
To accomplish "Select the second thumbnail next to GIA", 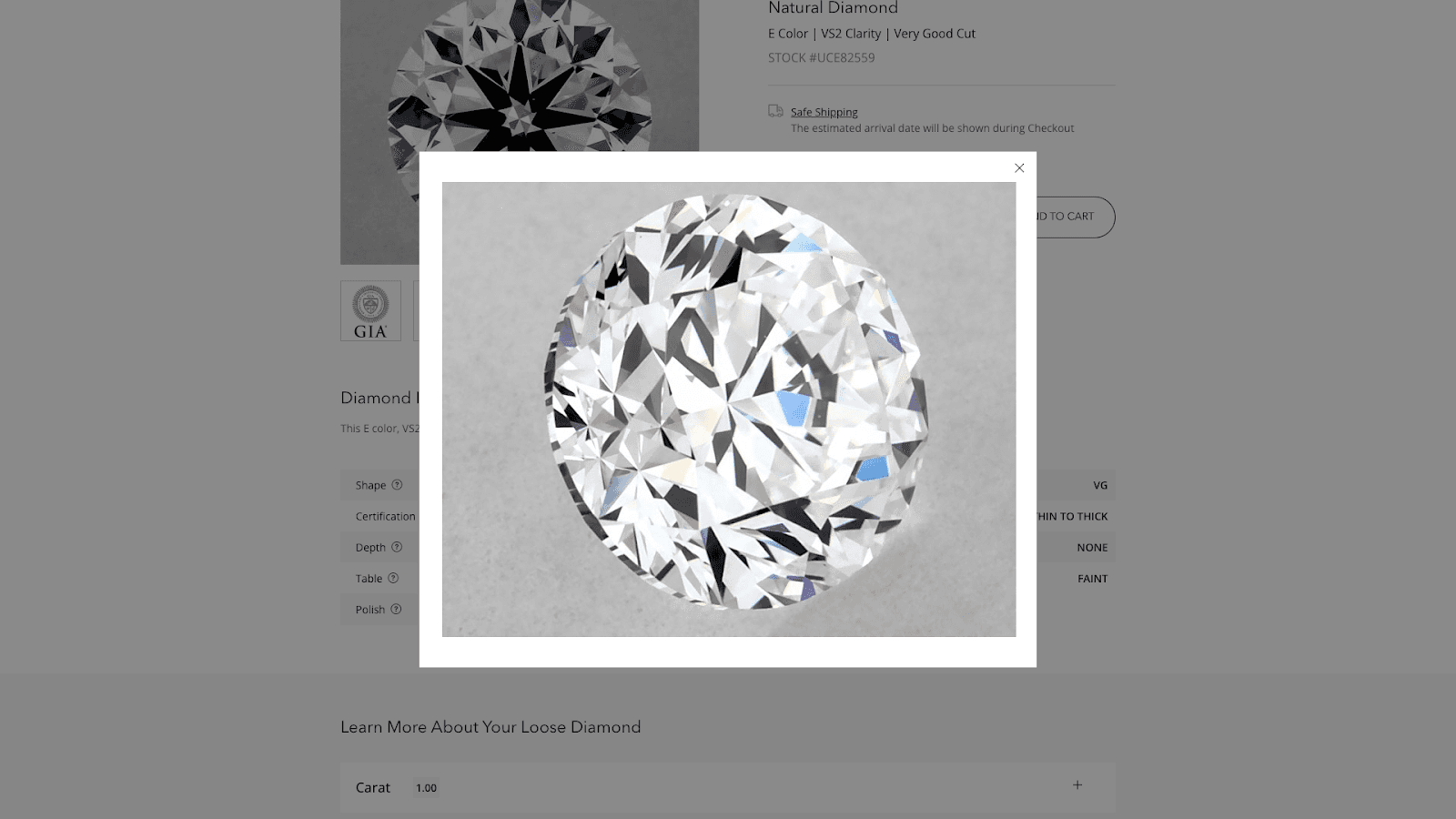I will 416,311.
